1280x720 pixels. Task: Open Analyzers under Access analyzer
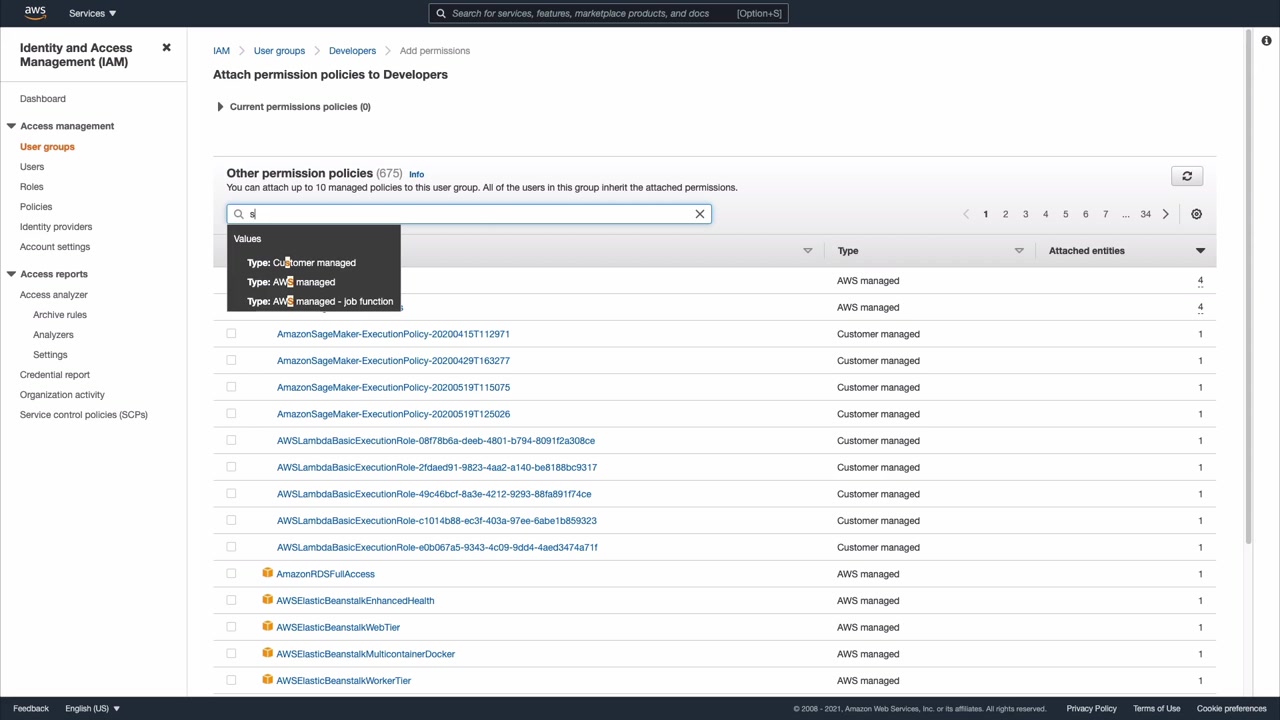[53, 335]
